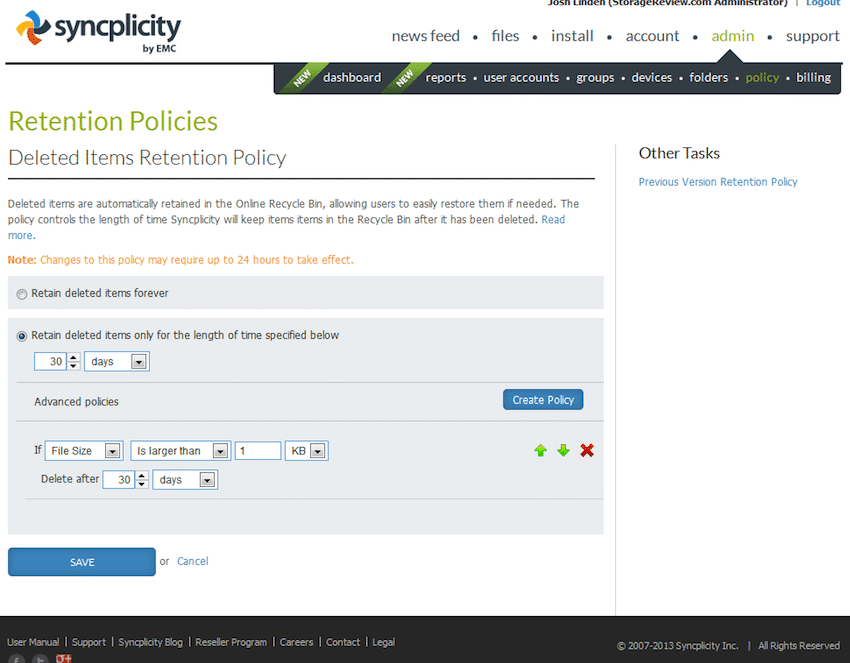The image size is (850, 663).
Task: Click the Logout link
Action: click(823, 3)
